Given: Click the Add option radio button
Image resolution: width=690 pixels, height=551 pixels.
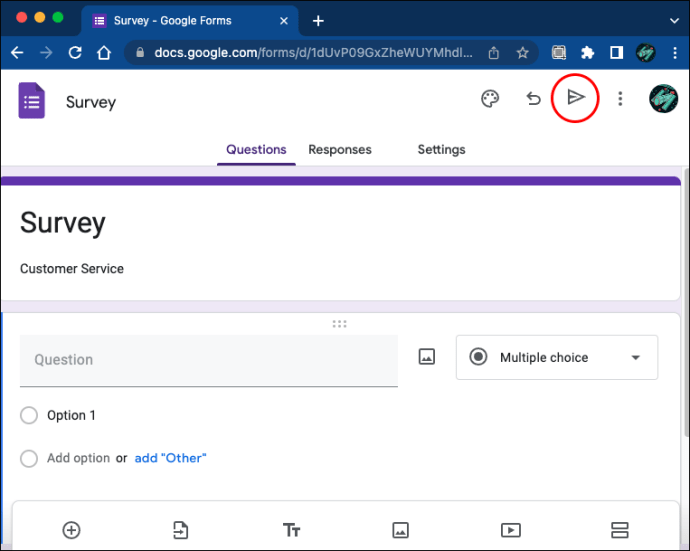Looking at the screenshot, I should pyautogui.click(x=29, y=458).
